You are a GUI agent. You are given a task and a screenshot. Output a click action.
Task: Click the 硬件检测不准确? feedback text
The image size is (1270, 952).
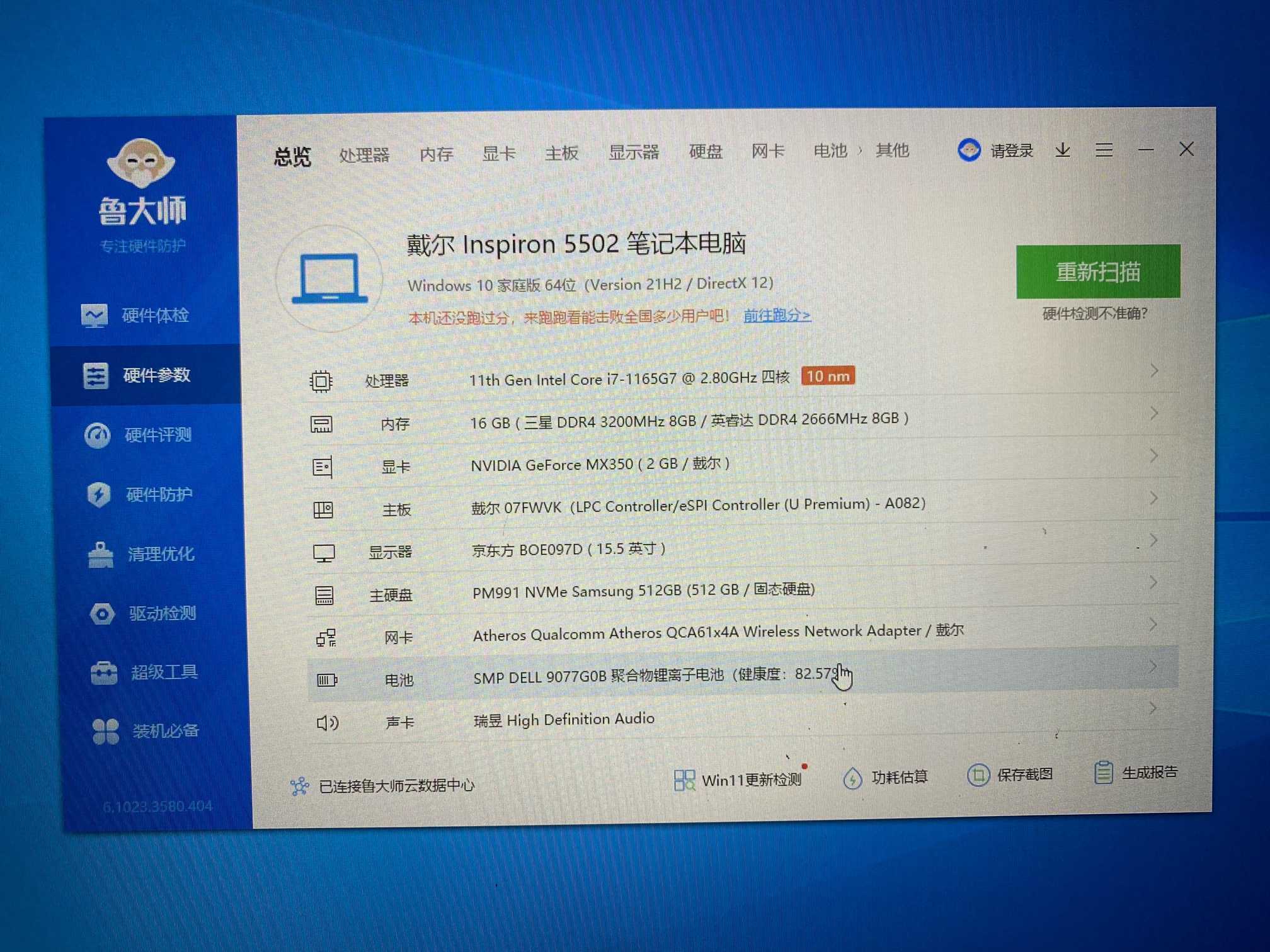pos(1094,314)
